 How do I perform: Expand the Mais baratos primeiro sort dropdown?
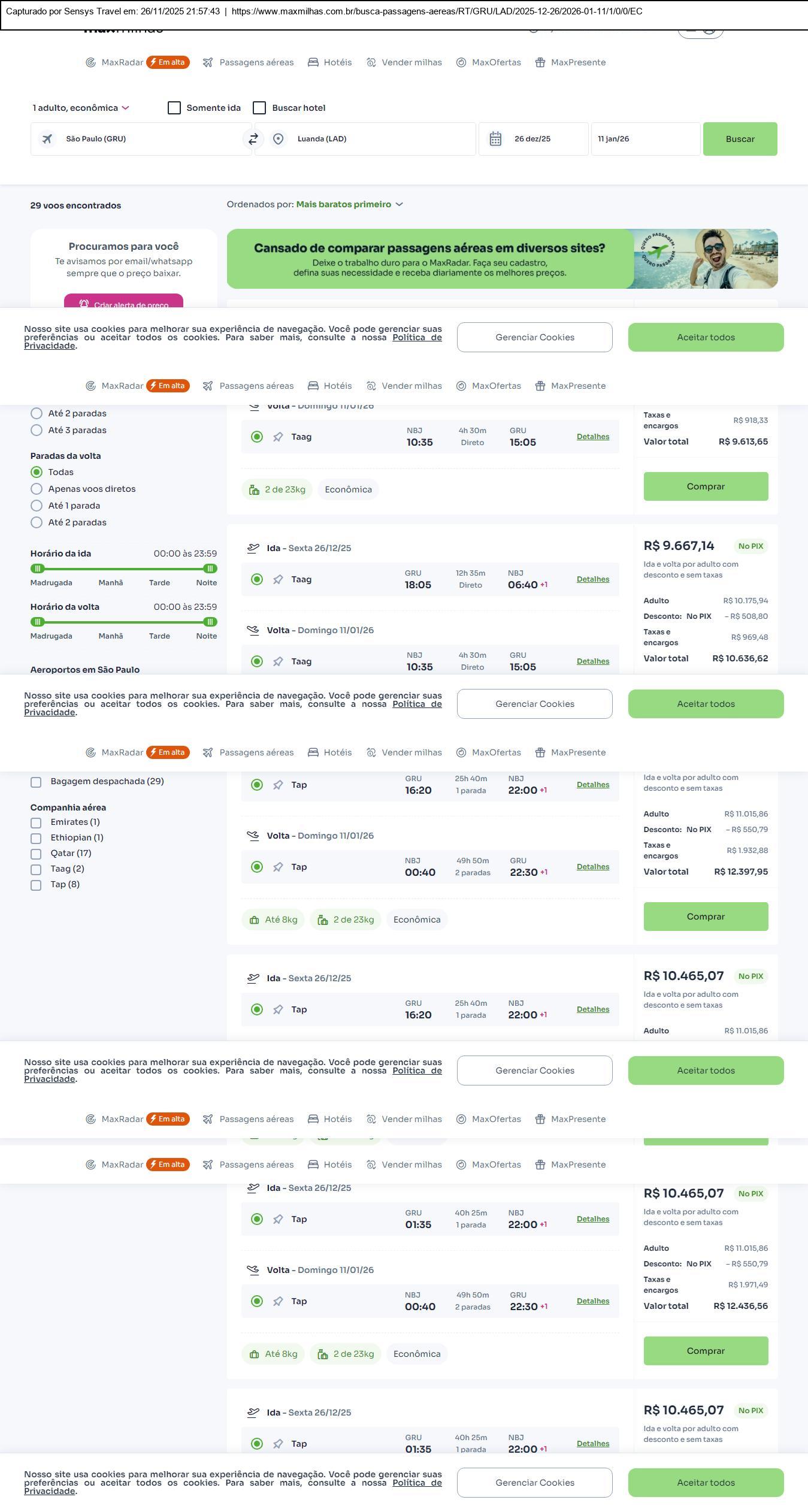tap(349, 204)
